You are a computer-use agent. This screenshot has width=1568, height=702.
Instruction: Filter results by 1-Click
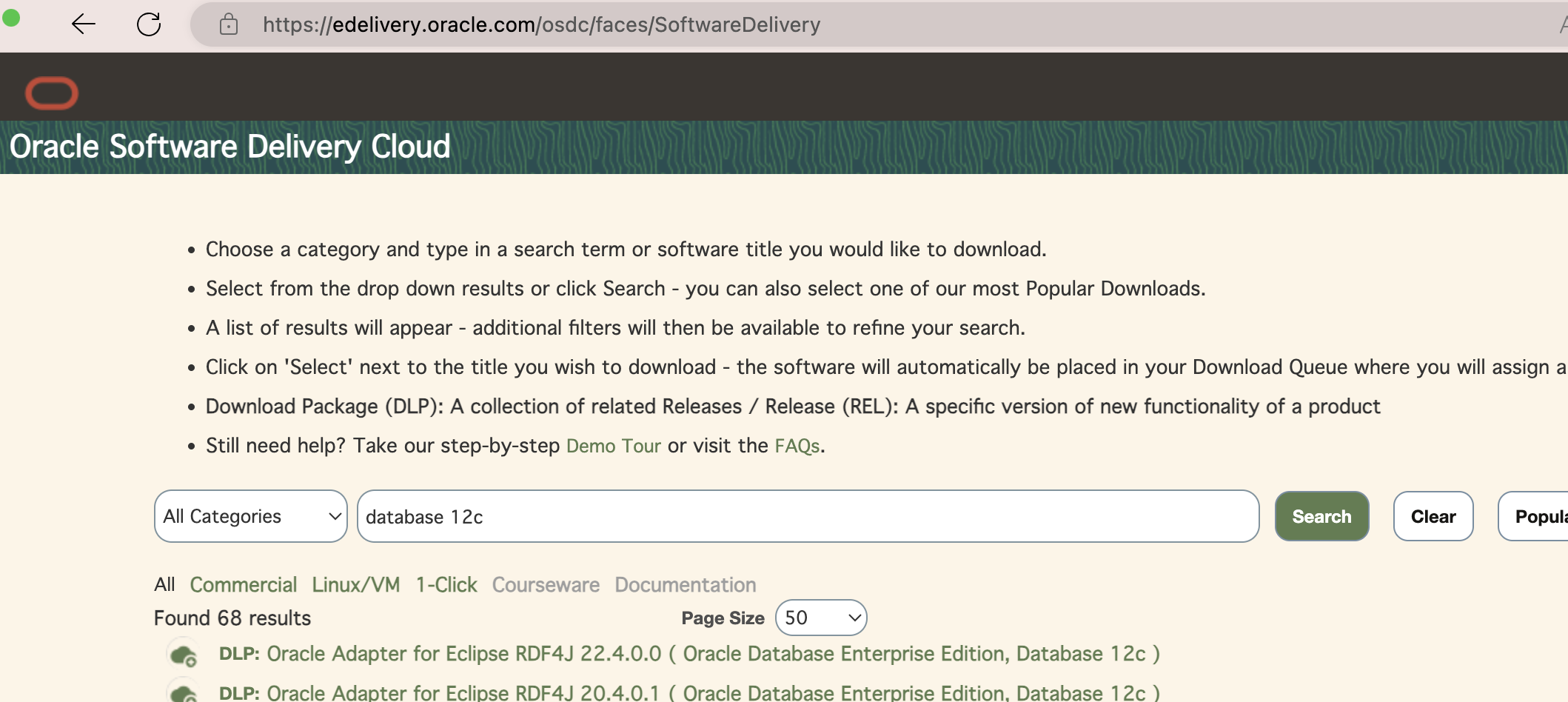446,585
